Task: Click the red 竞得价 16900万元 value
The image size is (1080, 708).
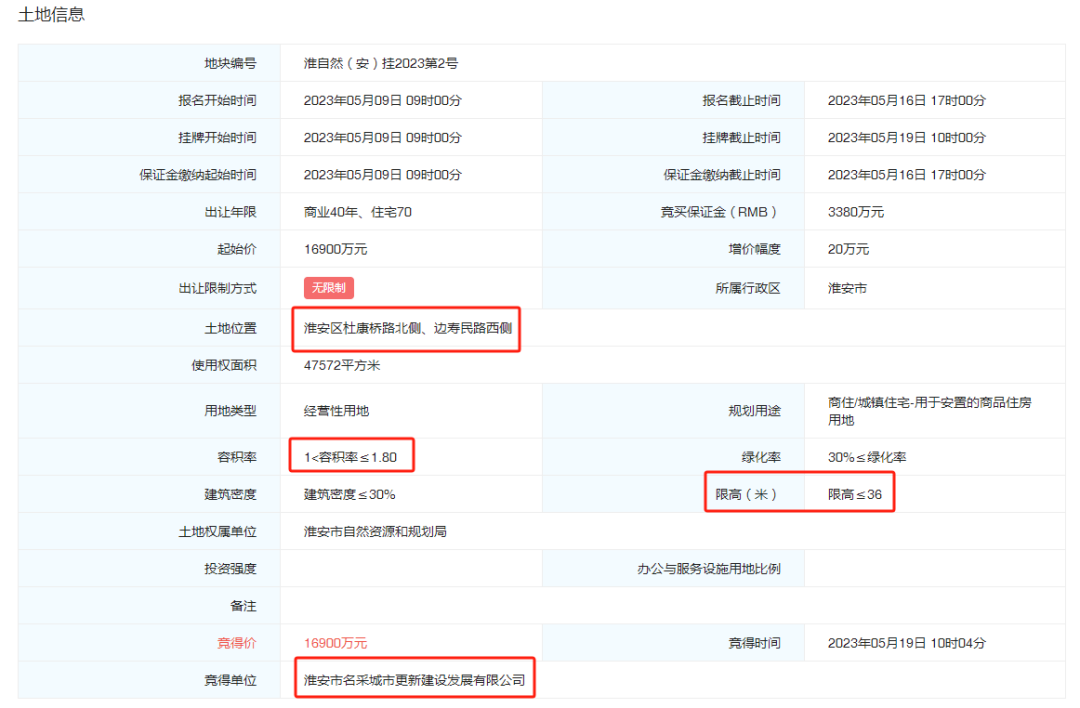Action: tap(335, 643)
